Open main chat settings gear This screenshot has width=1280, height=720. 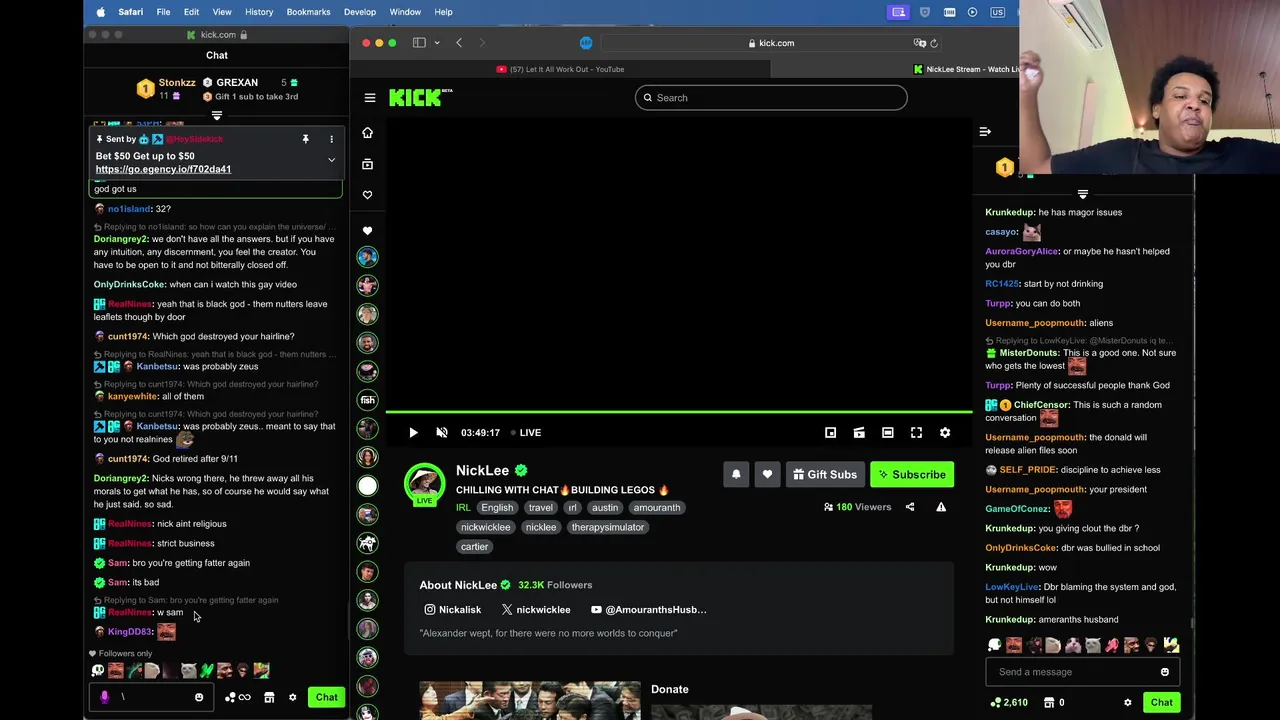(x=1128, y=702)
